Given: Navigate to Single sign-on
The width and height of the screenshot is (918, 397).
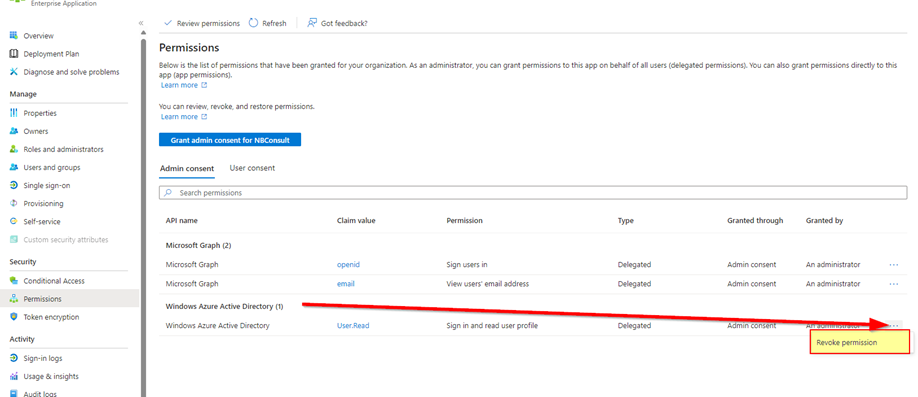Looking at the screenshot, I should (x=47, y=186).
